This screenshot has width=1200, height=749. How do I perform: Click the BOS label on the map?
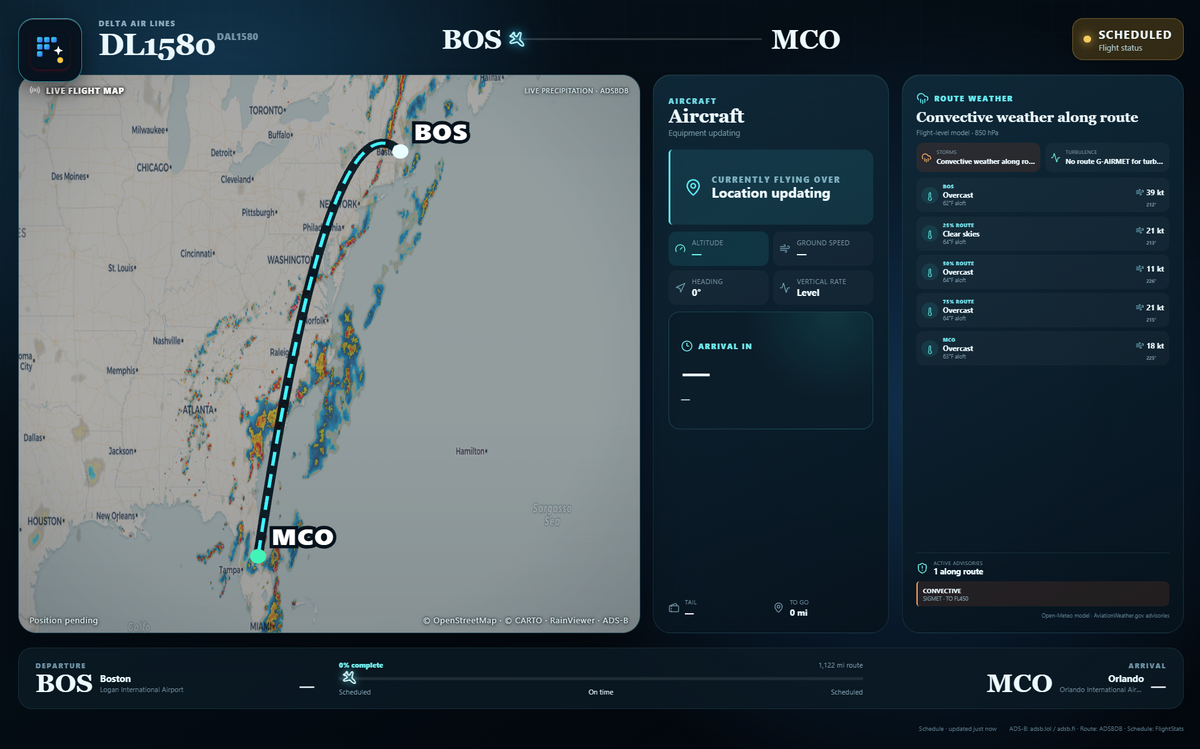(440, 132)
